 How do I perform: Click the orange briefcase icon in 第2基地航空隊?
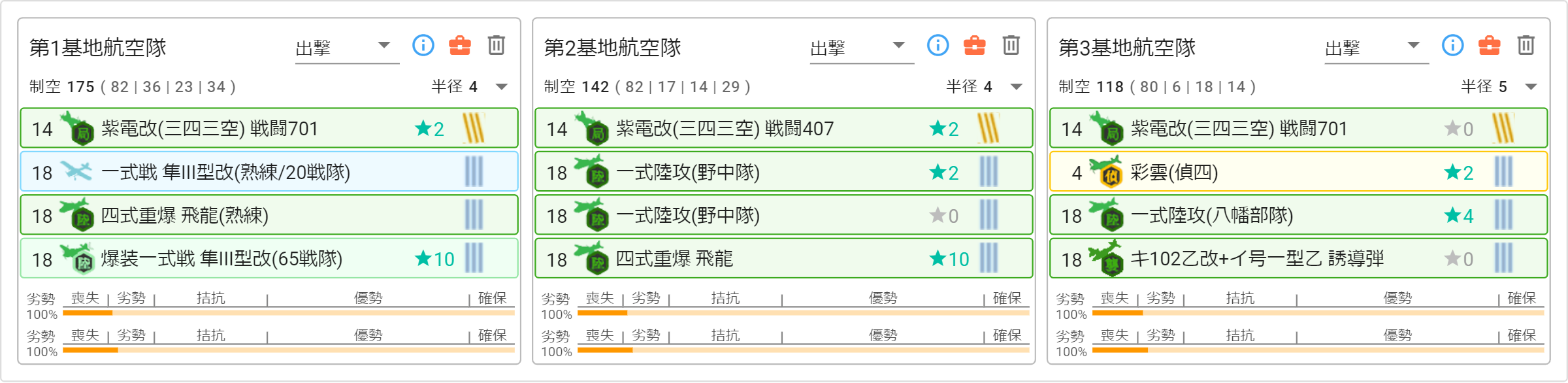click(x=975, y=45)
